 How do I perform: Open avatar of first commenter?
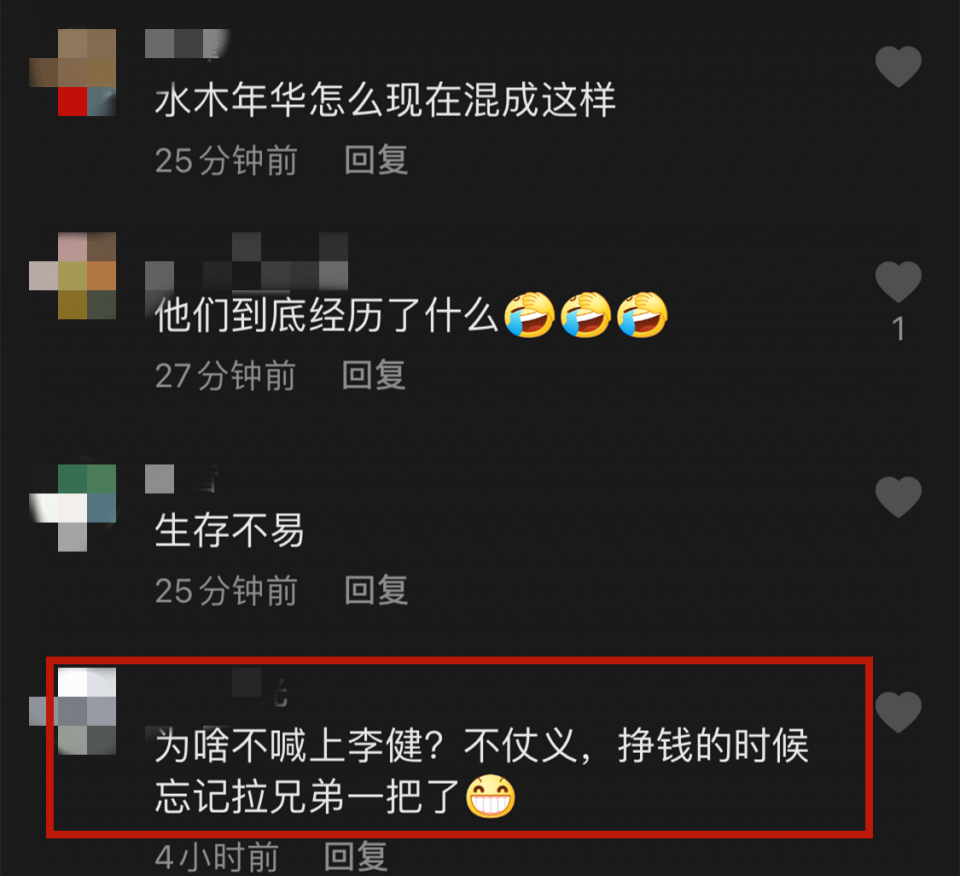72,72
